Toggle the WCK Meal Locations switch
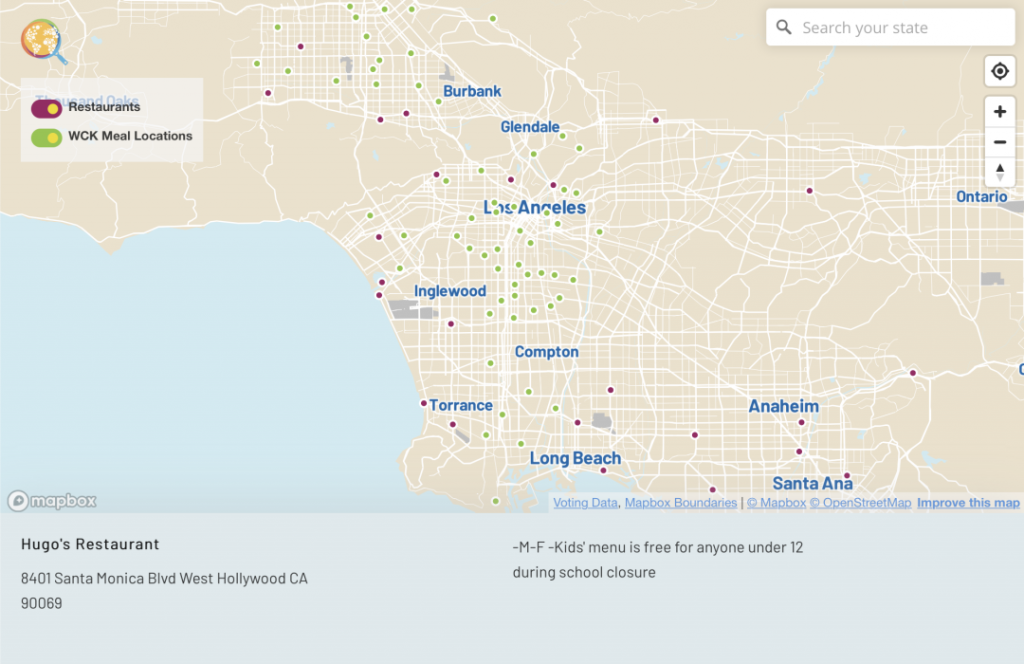The height and width of the screenshot is (664, 1024). [47, 137]
